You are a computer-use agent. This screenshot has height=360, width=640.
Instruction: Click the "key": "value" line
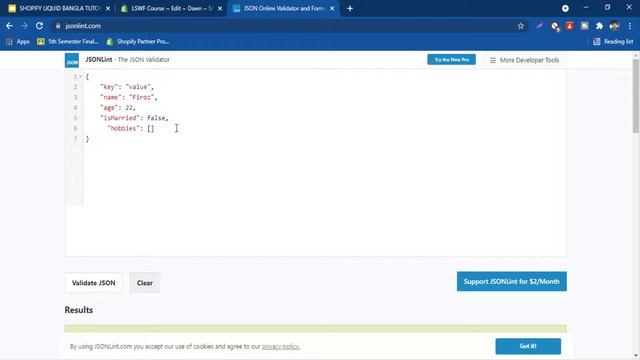coord(127,87)
